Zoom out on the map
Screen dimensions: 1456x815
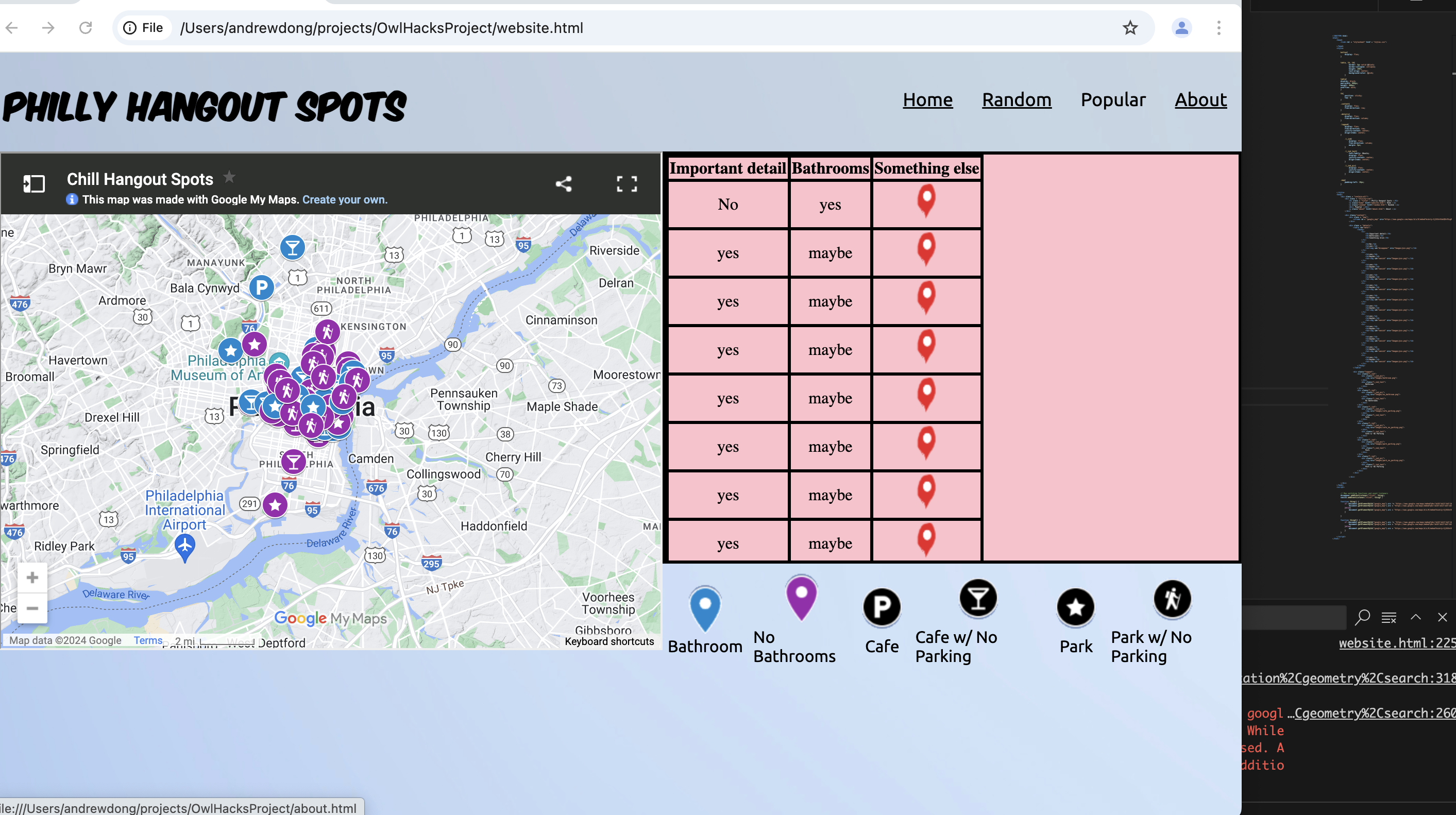[x=32, y=608]
